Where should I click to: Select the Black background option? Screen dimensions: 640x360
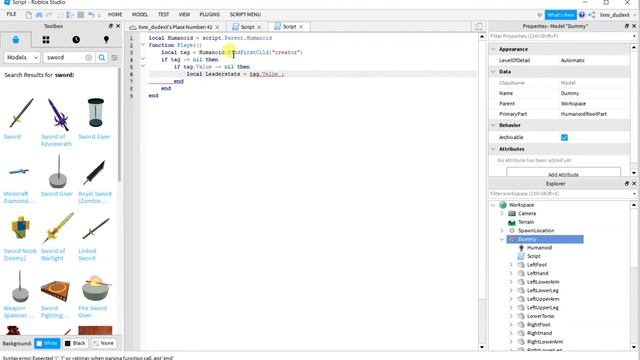pos(76,343)
